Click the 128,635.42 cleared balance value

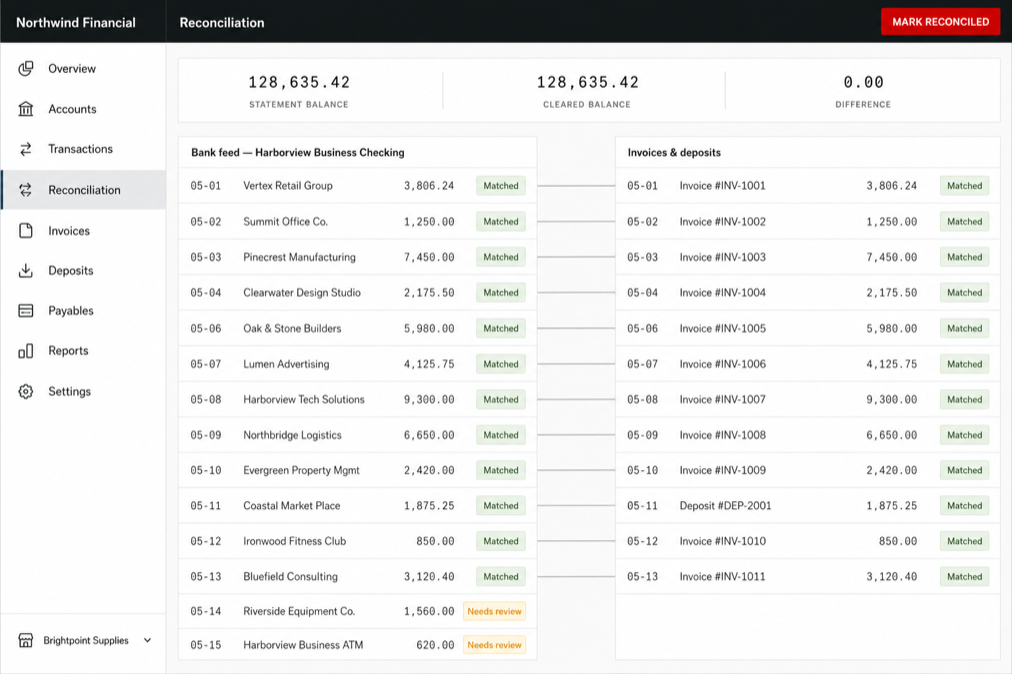587,82
